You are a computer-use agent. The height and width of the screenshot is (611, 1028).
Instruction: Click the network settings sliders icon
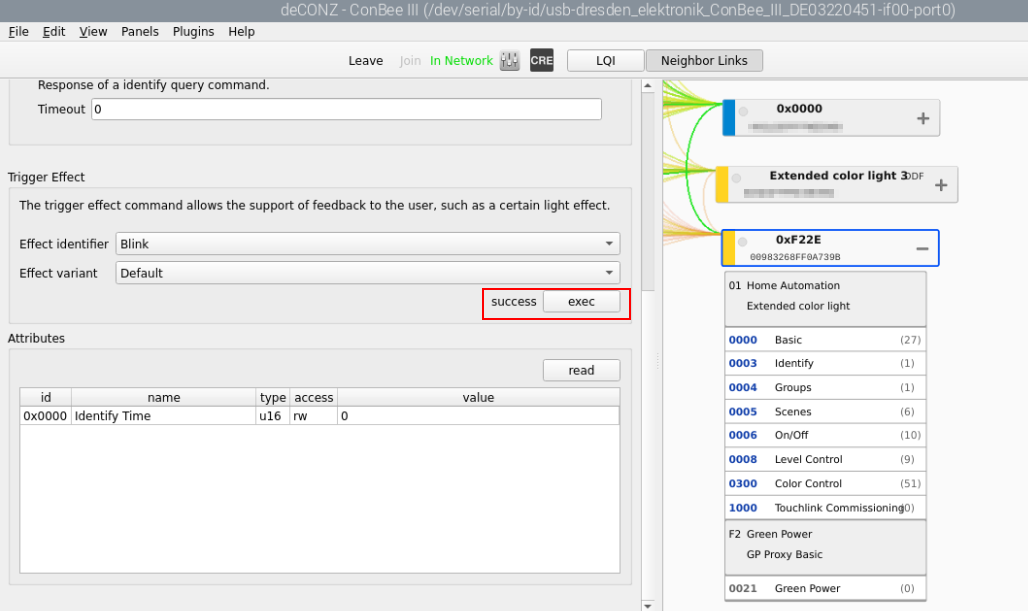[x=510, y=61]
